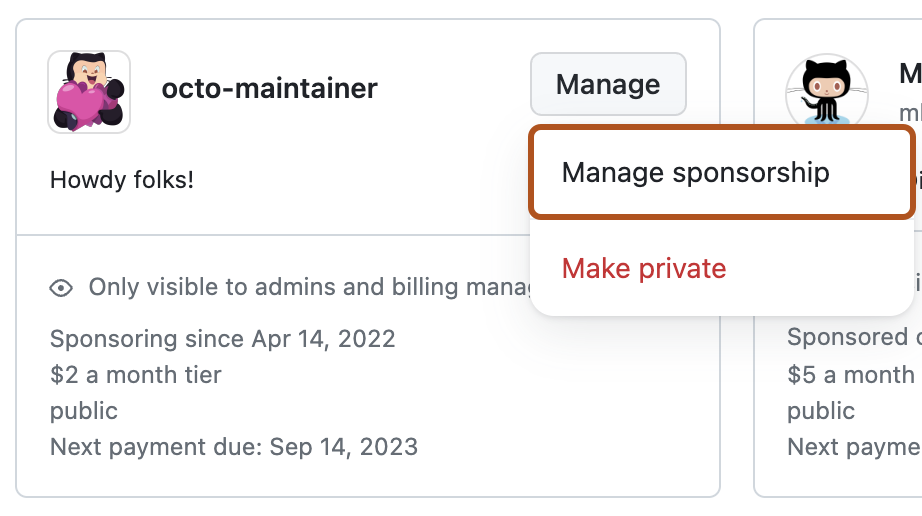Click "Sponsoring since Apr 14, 2022" text
The image size is (922, 516).
coord(222,338)
